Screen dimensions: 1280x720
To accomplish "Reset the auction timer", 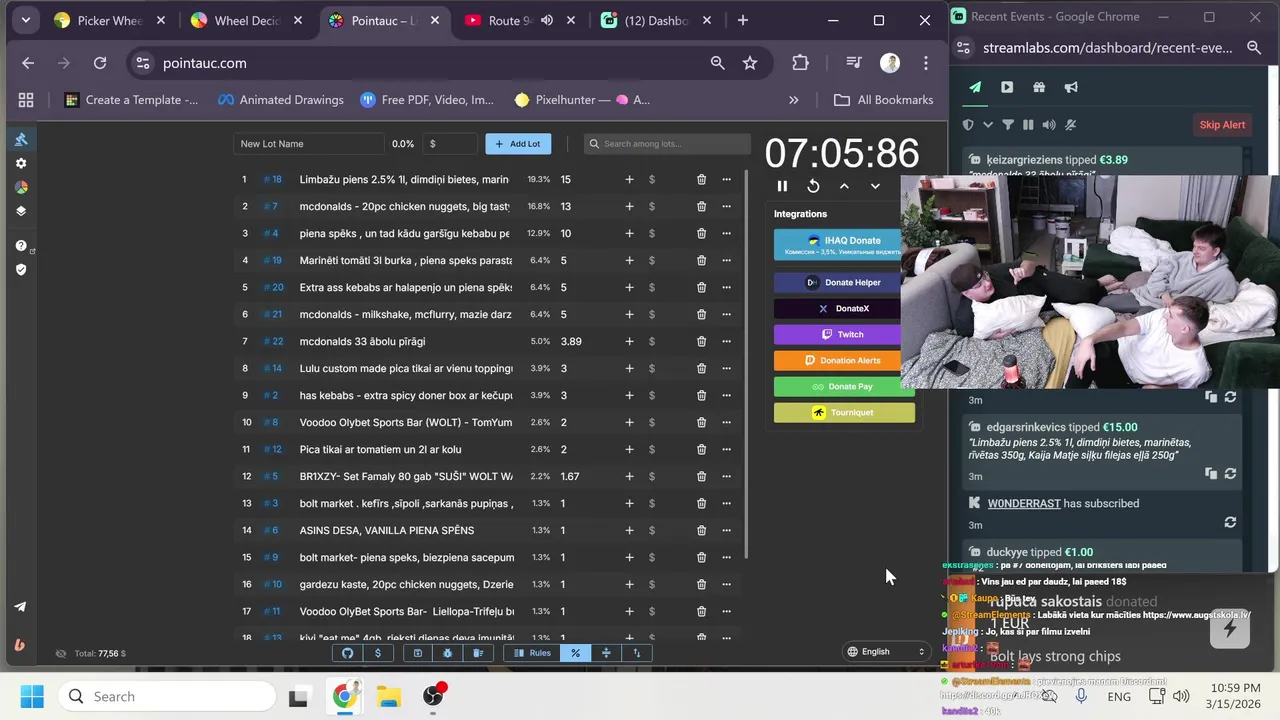I will click(813, 186).
